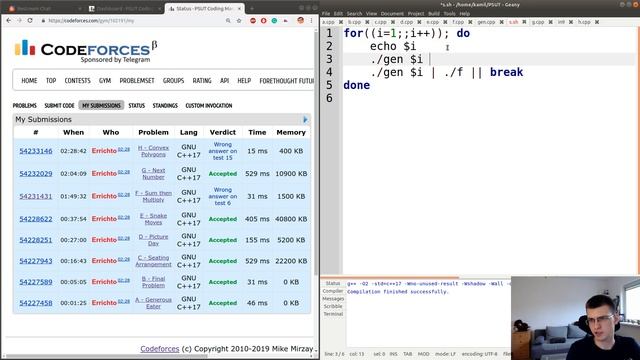Open the CONTESTS nav link

tap(78, 81)
